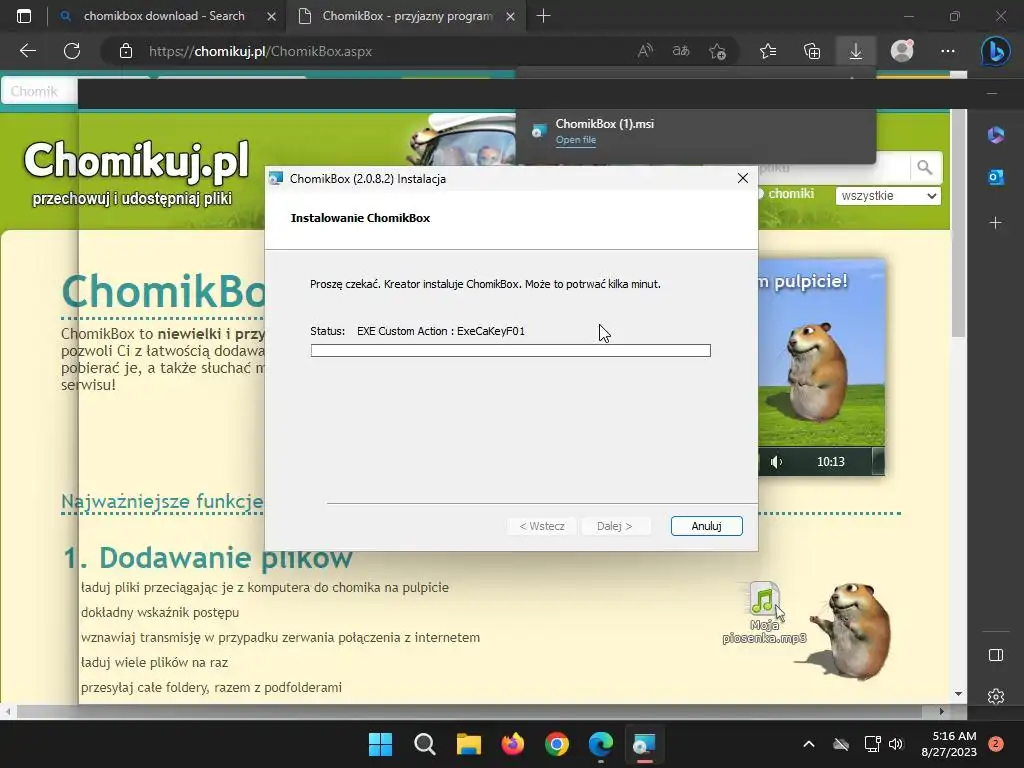
Task: Open the tab actions menu icon
Action: [24, 16]
